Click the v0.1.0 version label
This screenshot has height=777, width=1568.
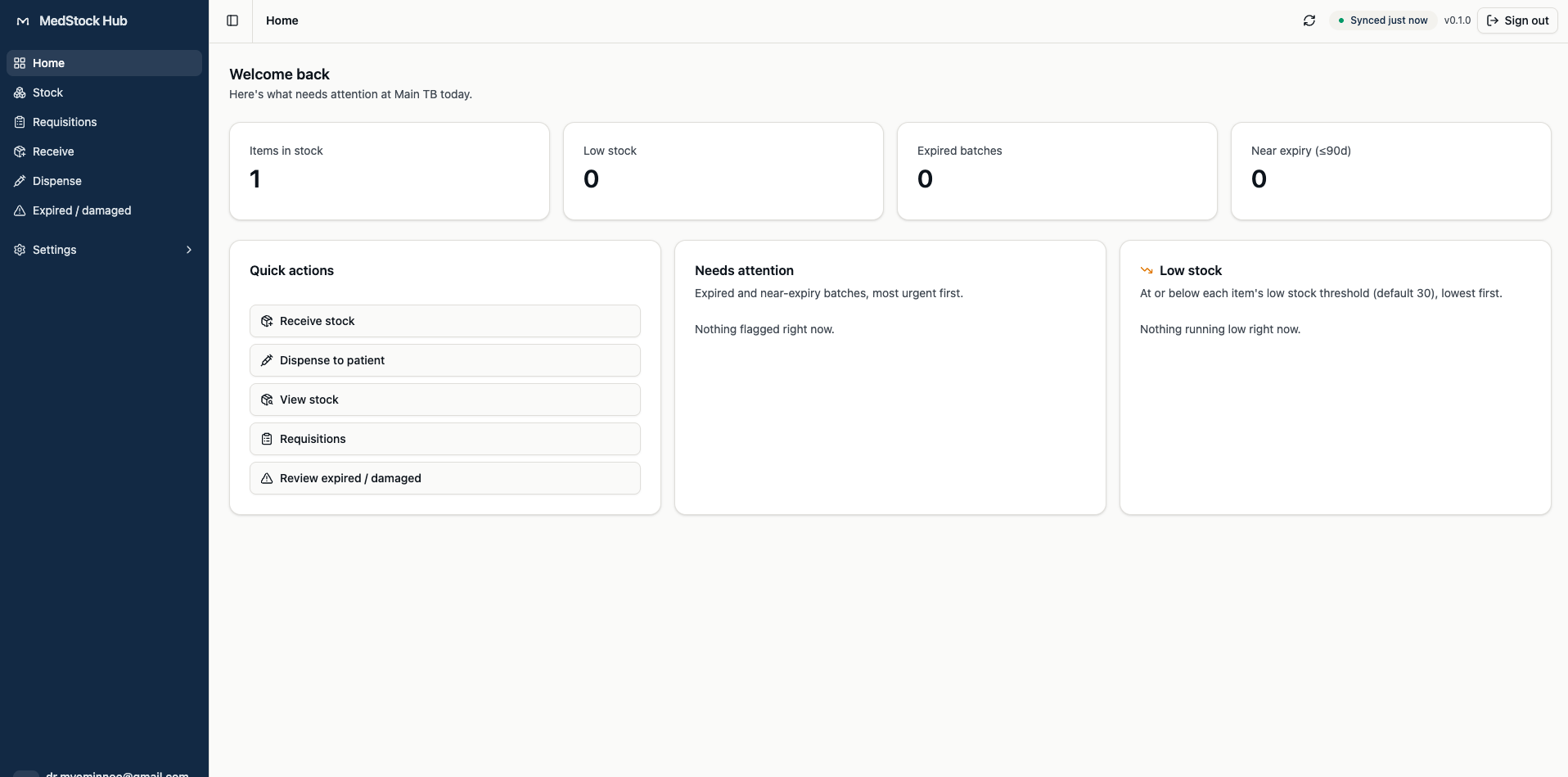(x=1458, y=20)
